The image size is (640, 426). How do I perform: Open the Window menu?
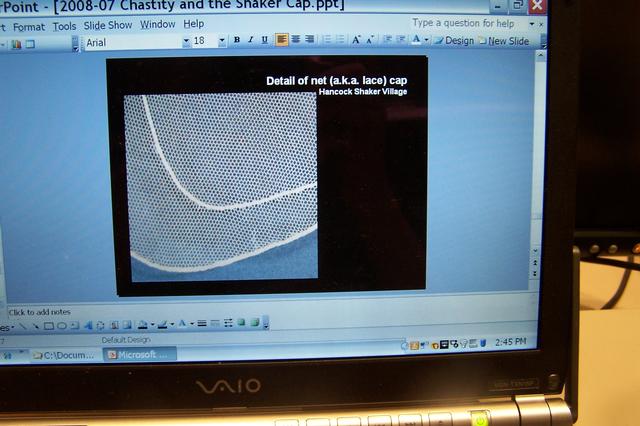pyautogui.click(x=158, y=24)
